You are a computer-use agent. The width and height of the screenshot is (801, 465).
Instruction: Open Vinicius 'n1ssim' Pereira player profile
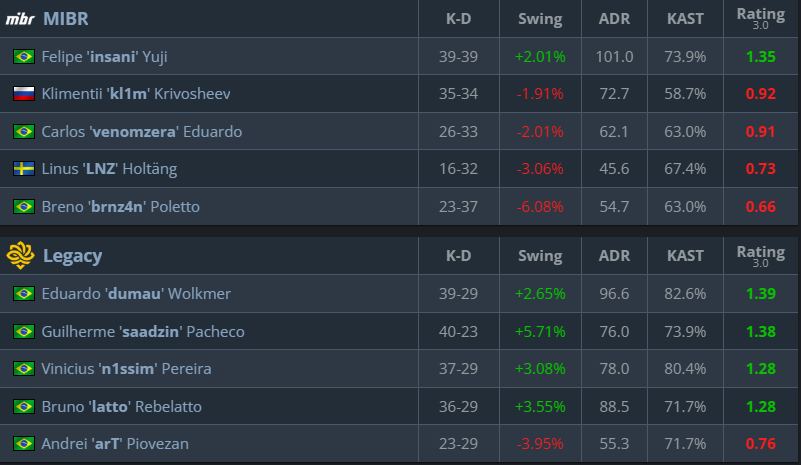(126, 369)
